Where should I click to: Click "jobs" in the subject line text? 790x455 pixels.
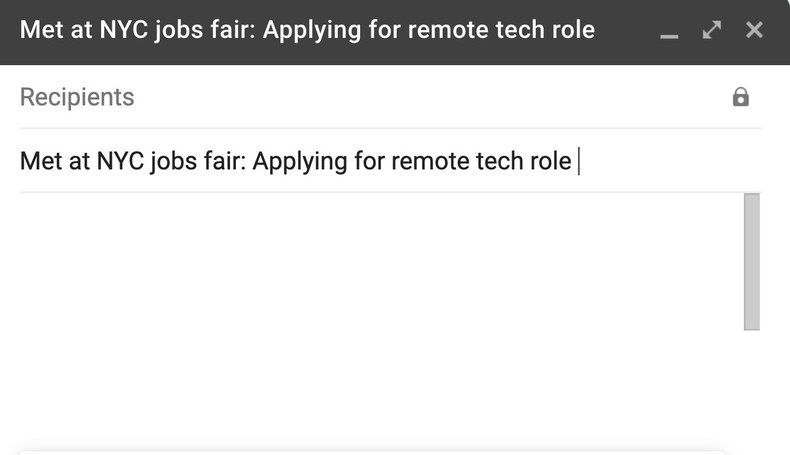(x=174, y=161)
